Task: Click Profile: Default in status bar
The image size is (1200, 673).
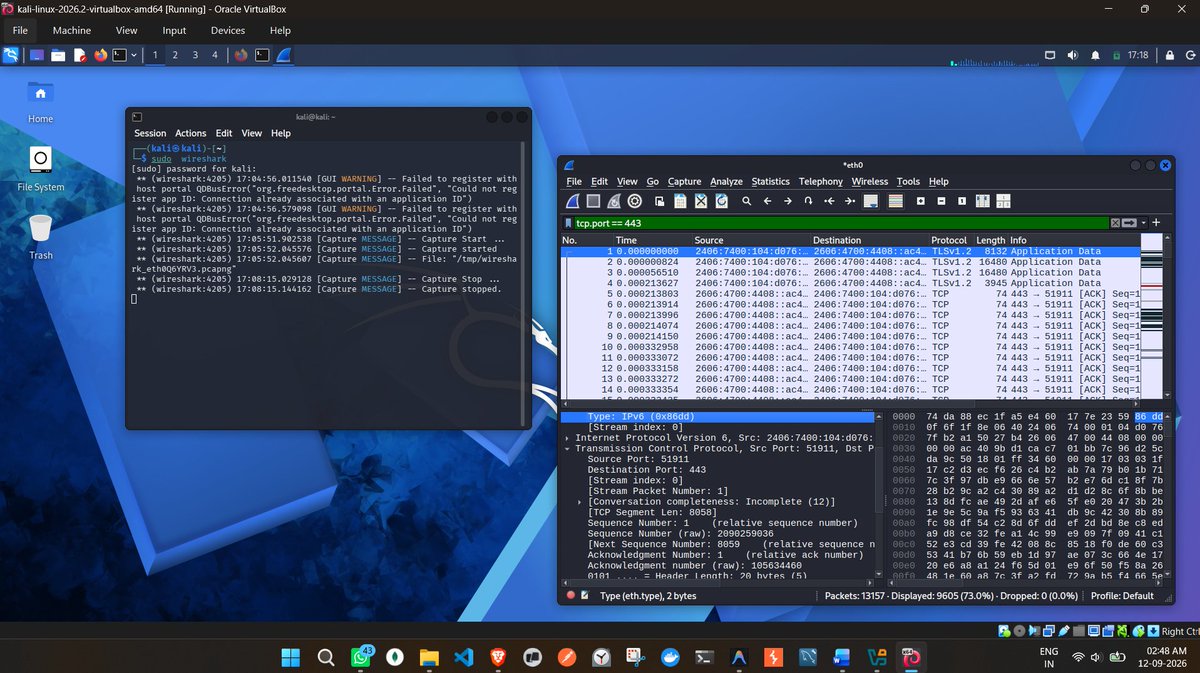Action: click(1123, 596)
